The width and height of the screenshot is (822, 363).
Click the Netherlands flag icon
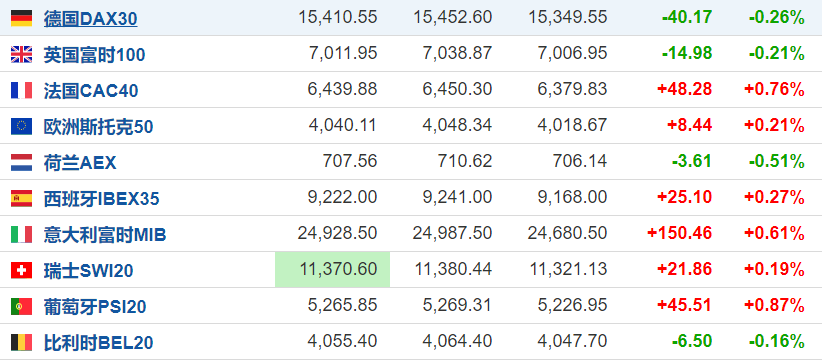coord(21,162)
